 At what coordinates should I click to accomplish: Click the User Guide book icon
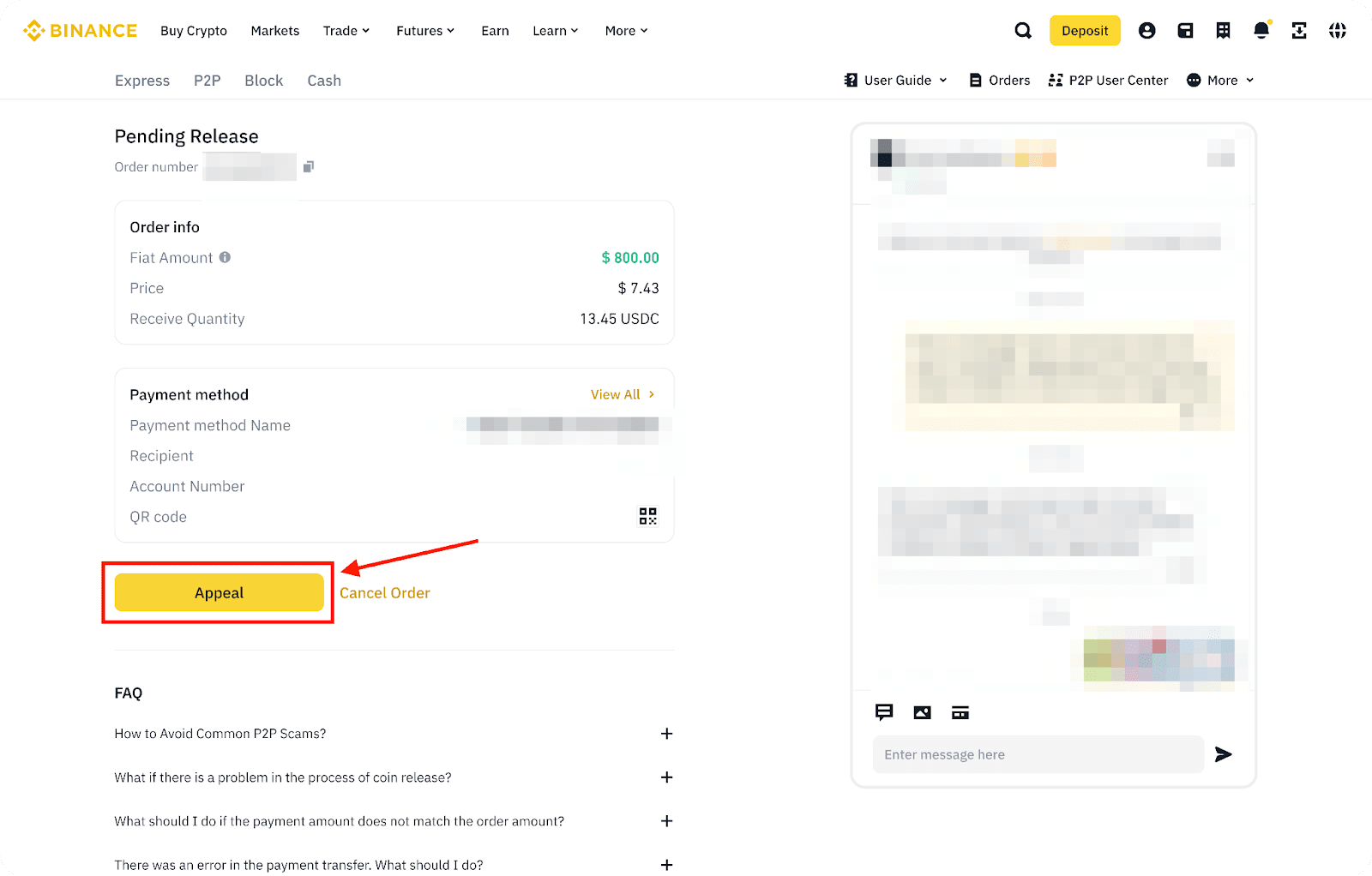[851, 80]
